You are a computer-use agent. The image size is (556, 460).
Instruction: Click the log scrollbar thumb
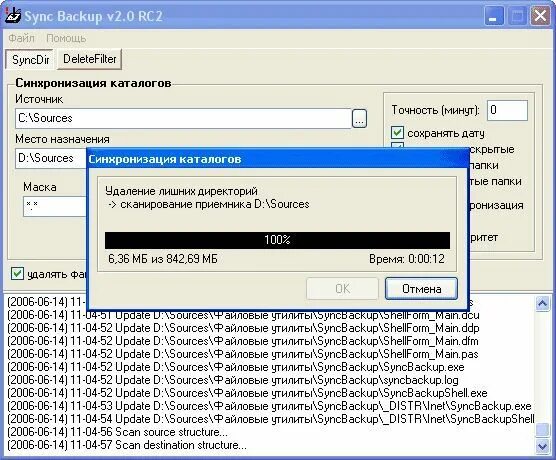pyautogui.click(x=542, y=430)
